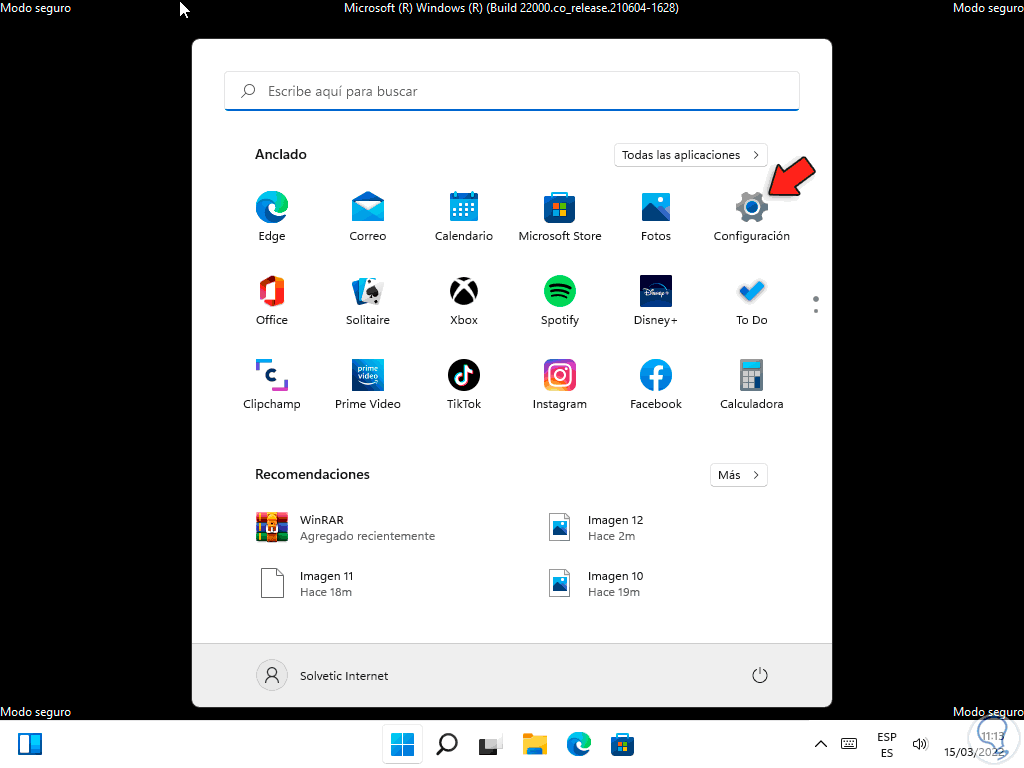Launch Spotify from pinned apps

(560, 300)
